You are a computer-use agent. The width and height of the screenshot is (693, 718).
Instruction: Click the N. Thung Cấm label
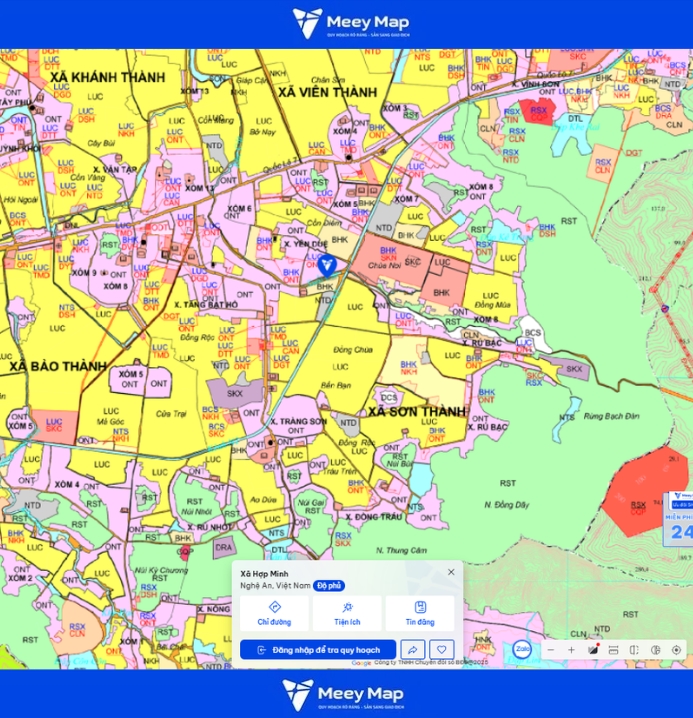pyautogui.click(x=401, y=550)
